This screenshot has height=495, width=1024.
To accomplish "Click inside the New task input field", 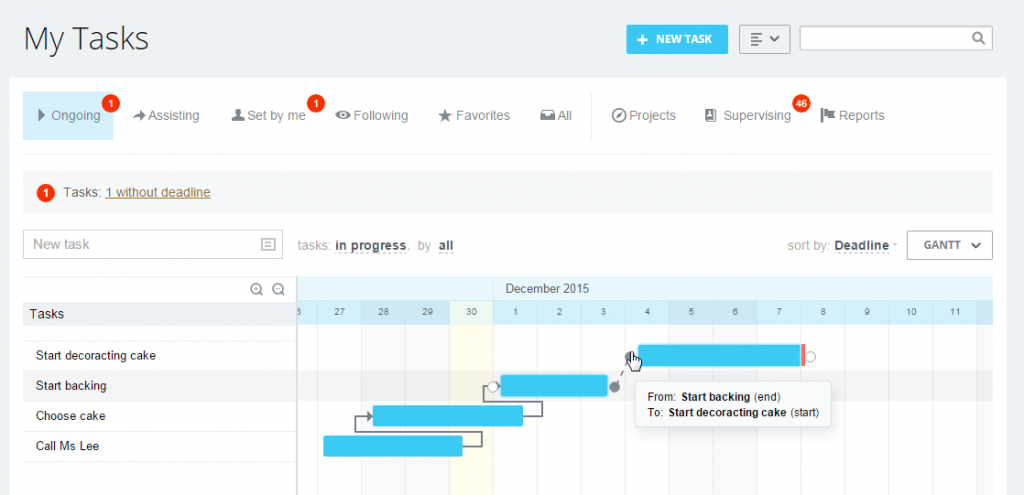I will click(140, 244).
